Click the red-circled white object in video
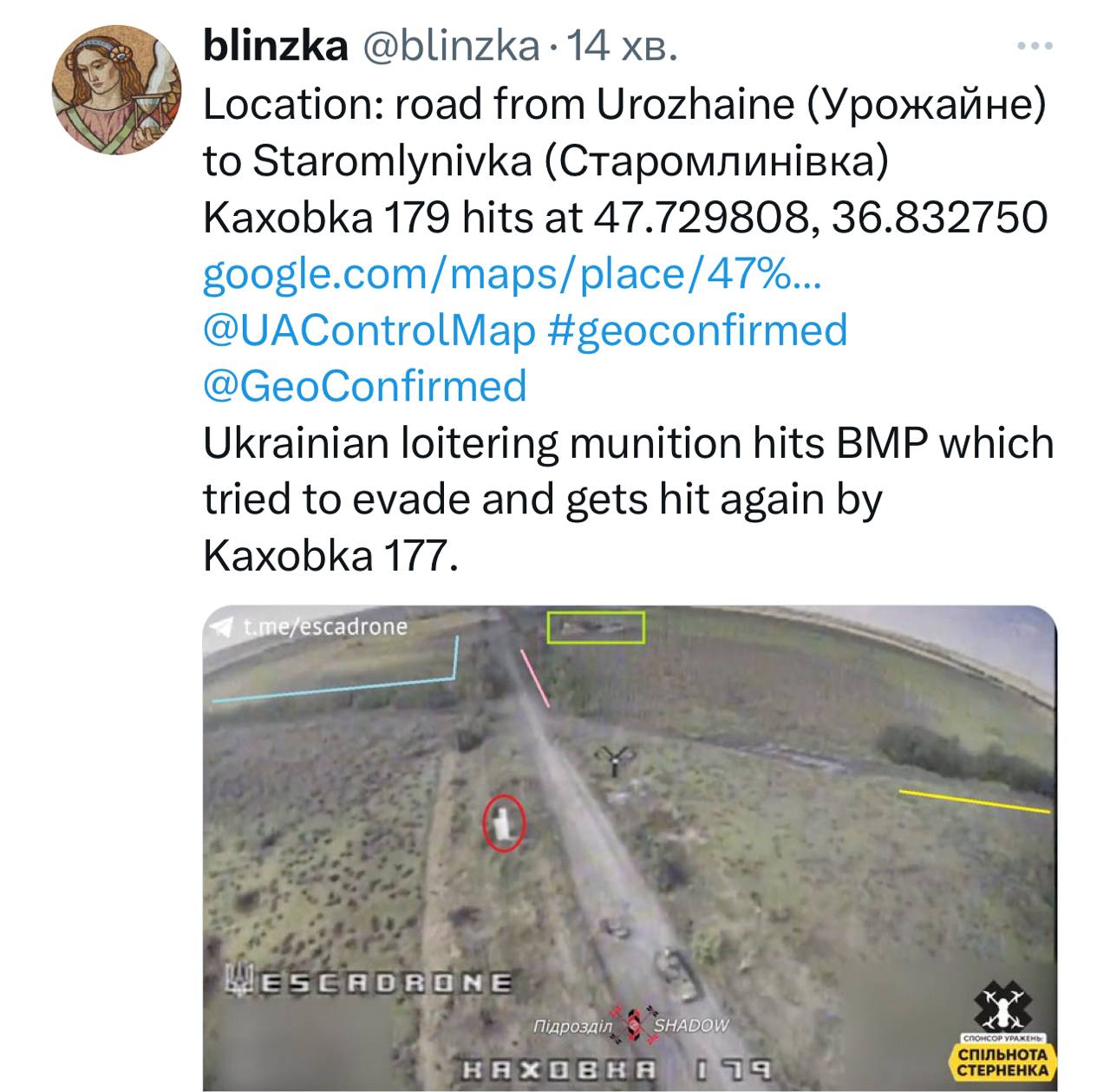The width and height of the screenshot is (1110, 1092). point(504,823)
